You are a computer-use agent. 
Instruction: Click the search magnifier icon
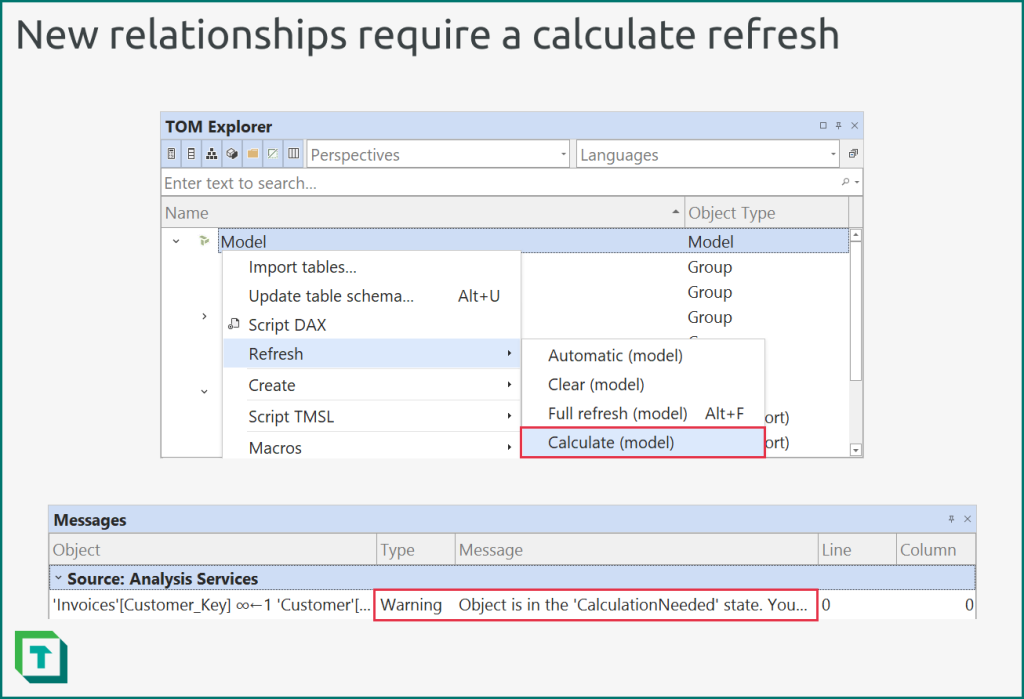click(x=845, y=183)
